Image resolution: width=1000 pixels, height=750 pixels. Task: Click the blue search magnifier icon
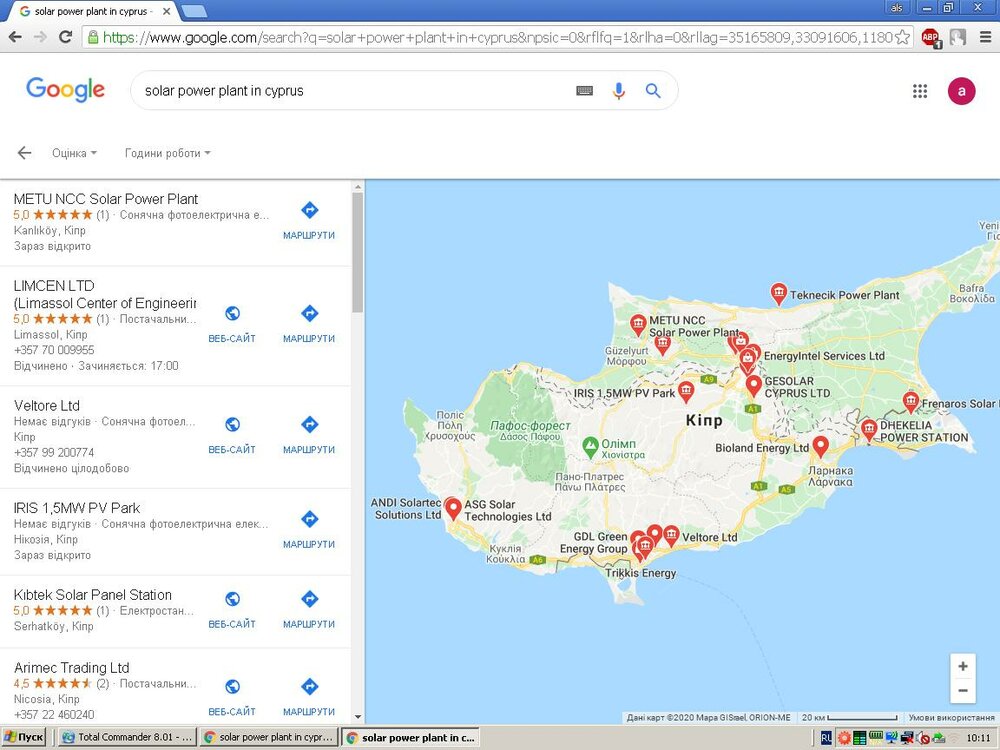[x=652, y=91]
